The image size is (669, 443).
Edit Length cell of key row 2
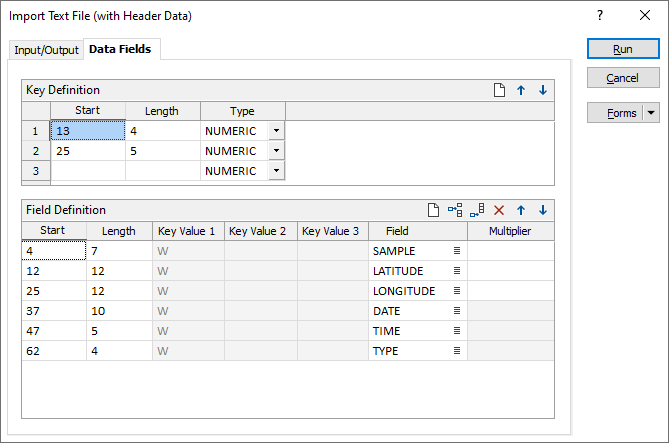tap(163, 151)
